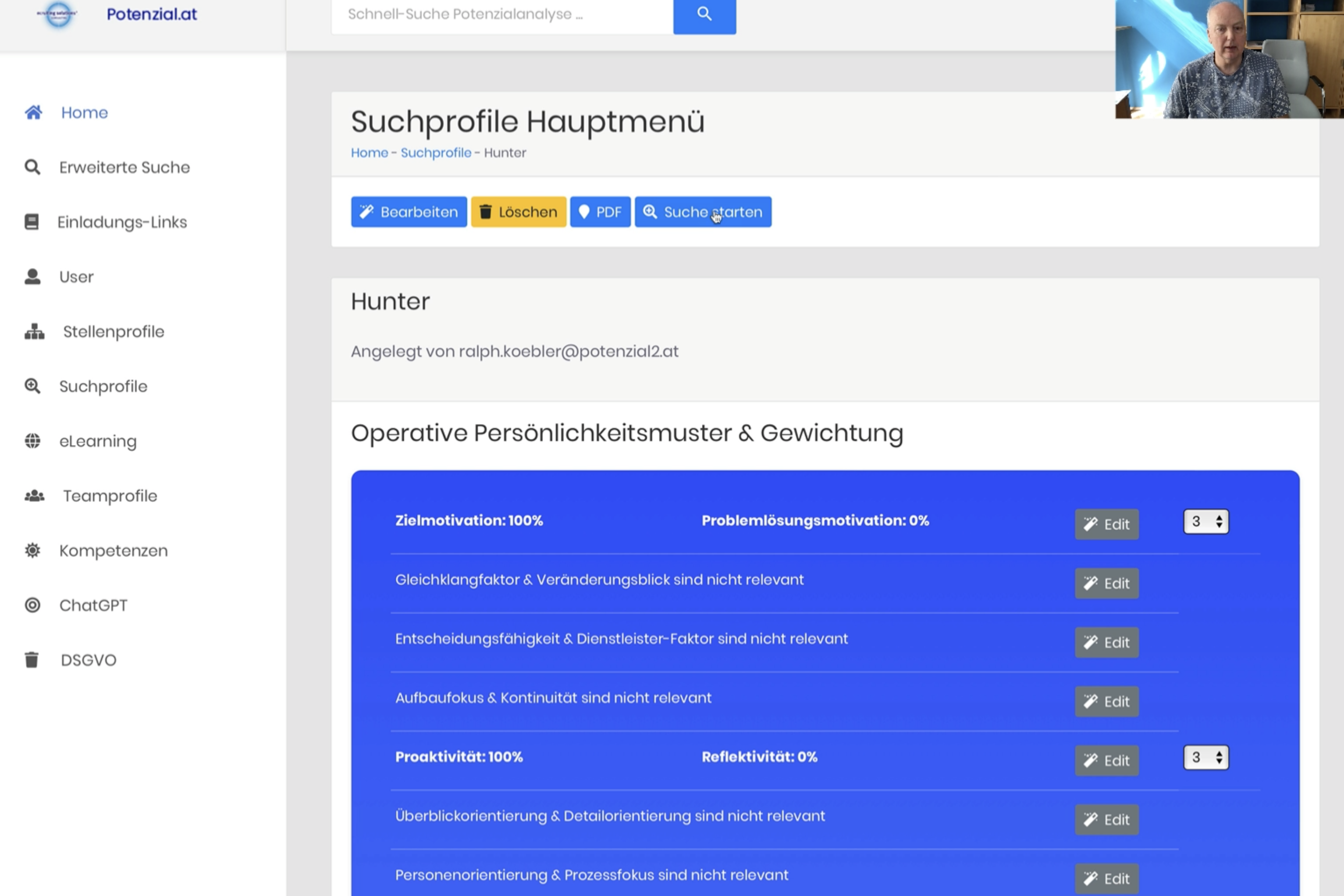
Task: Click the person icon beside User
Action: [32, 277]
